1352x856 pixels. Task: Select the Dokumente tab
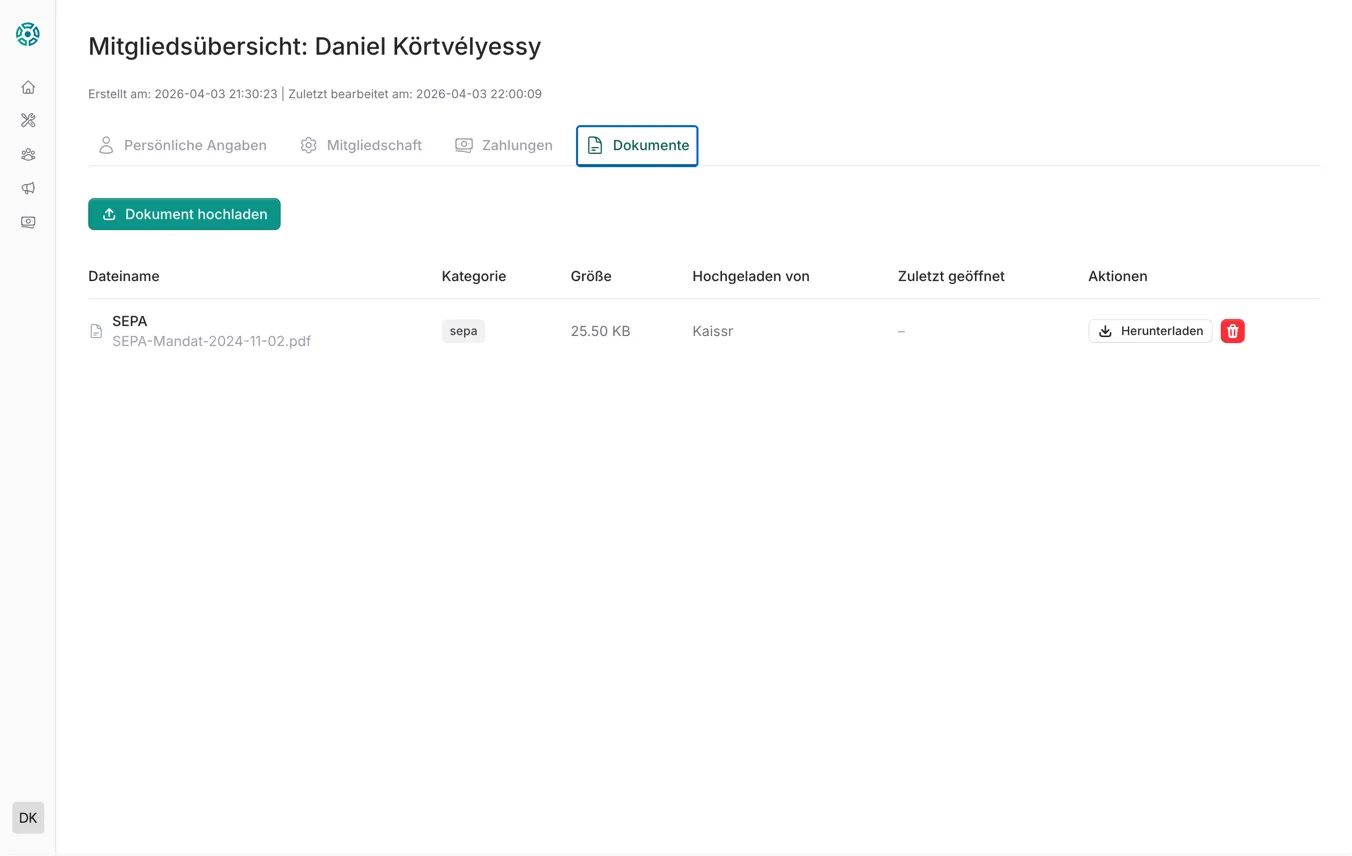point(637,145)
